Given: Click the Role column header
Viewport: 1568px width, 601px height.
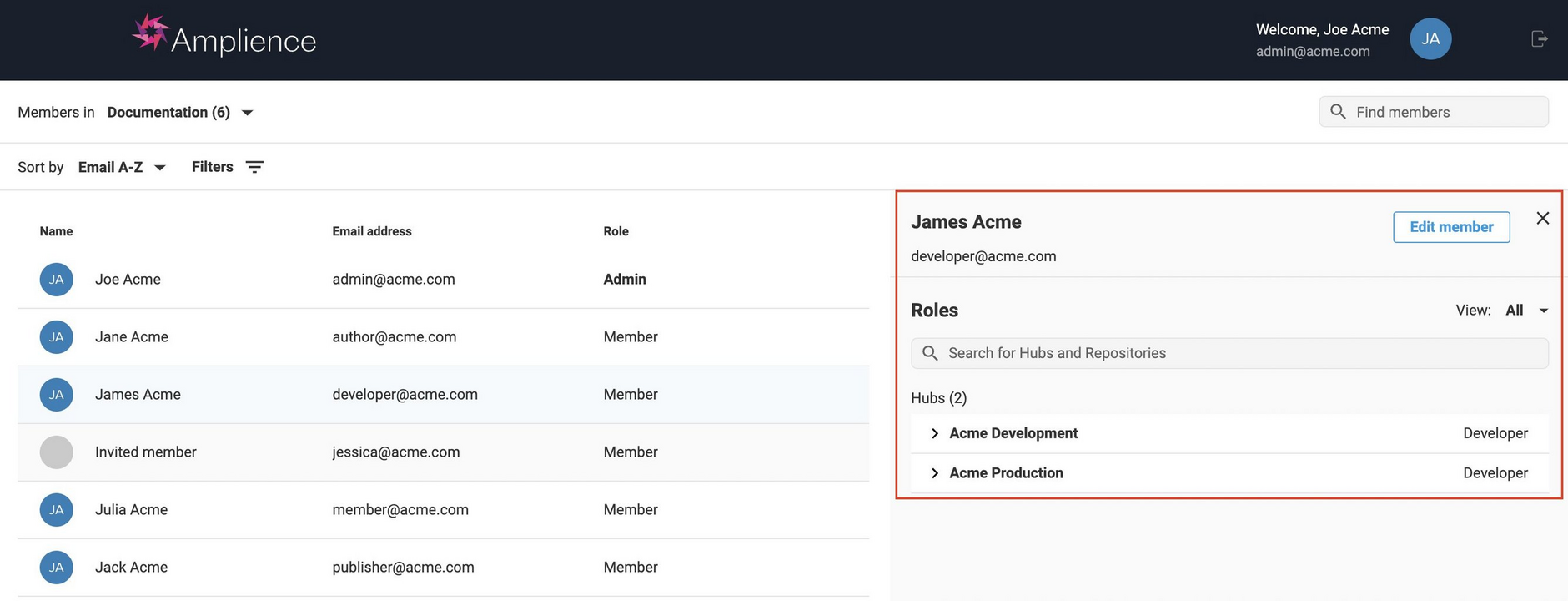Looking at the screenshot, I should (x=616, y=231).
